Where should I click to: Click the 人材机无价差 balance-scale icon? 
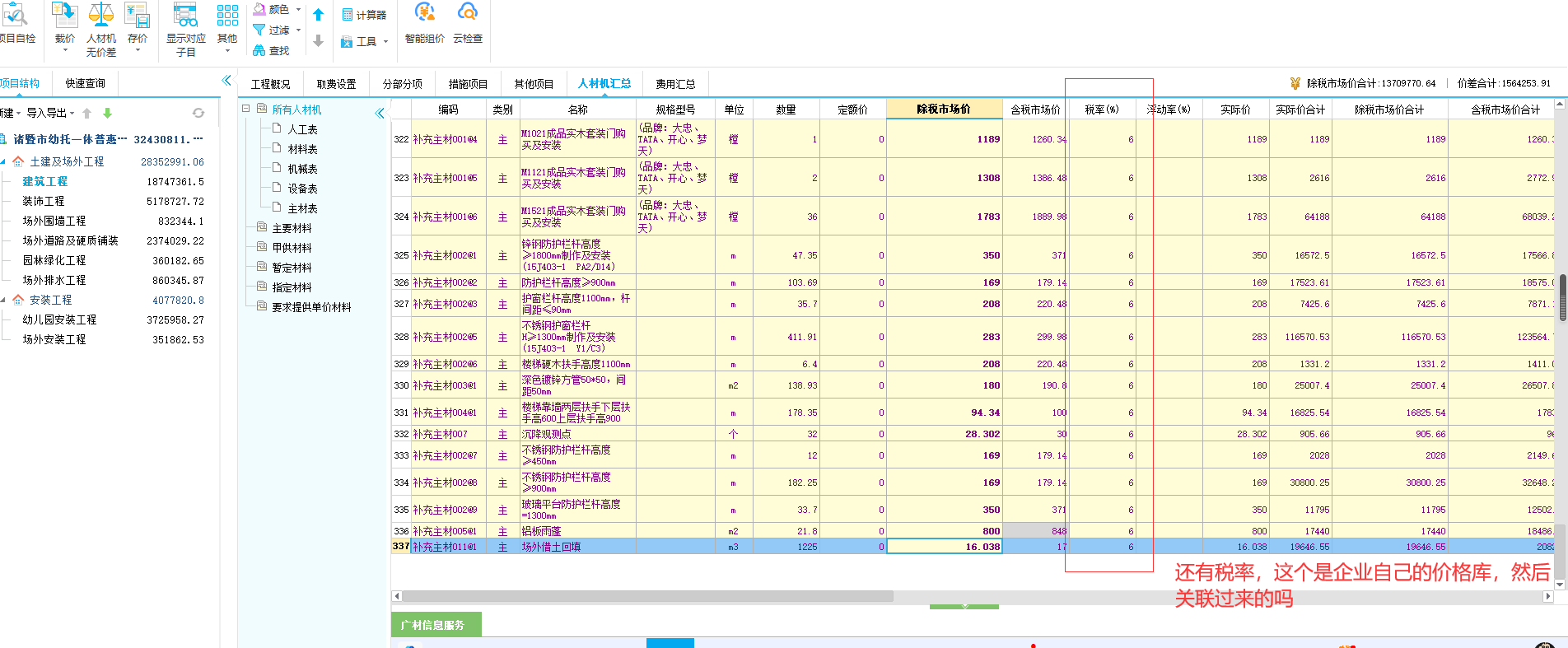click(x=101, y=14)
